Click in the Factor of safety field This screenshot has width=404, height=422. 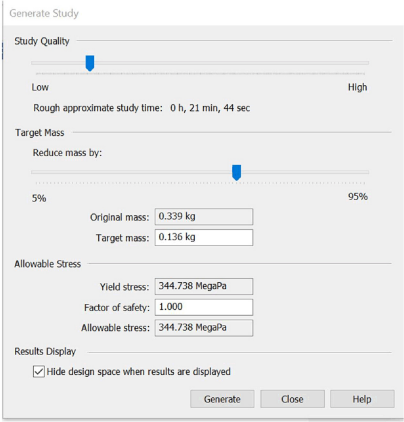point(204,307)
